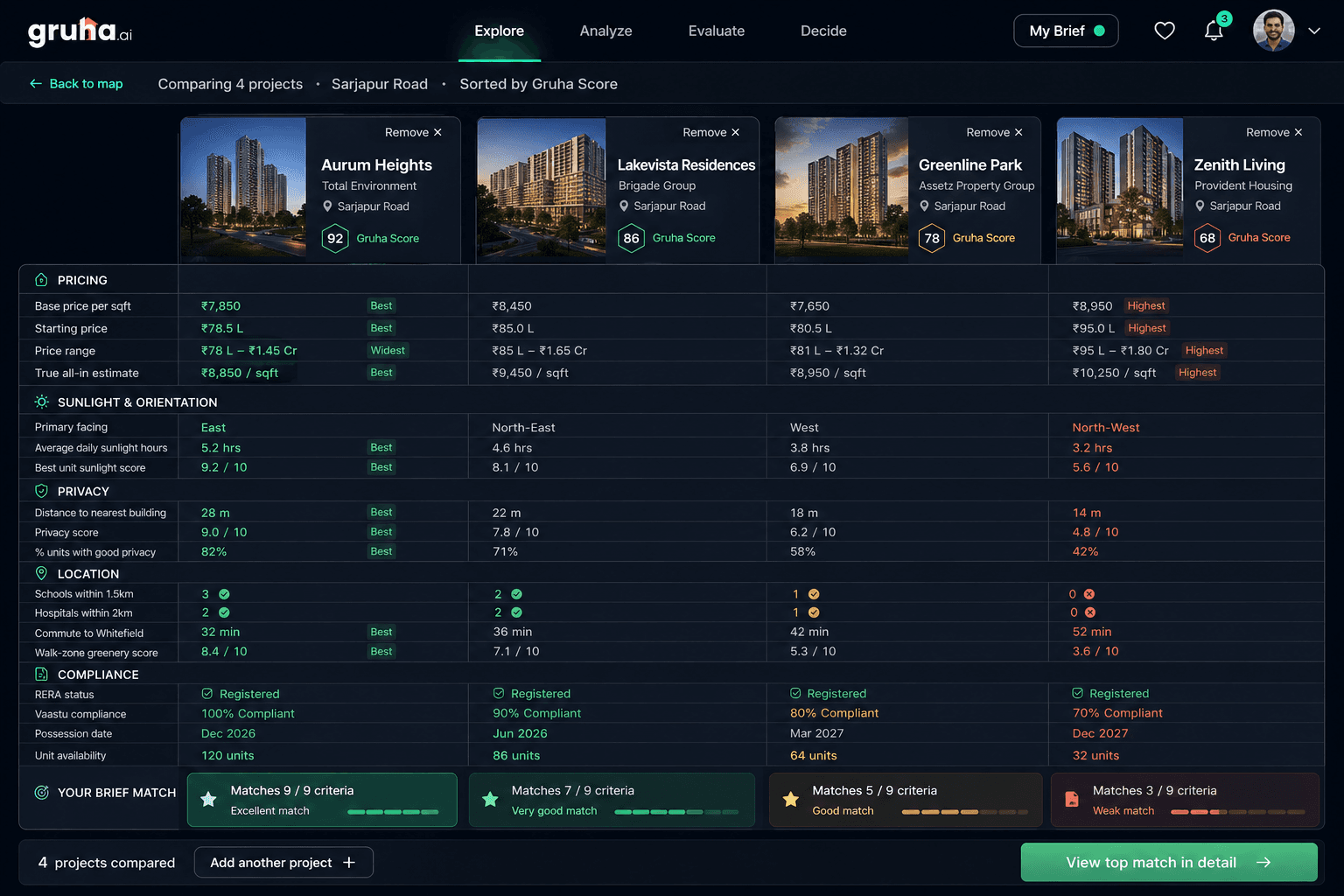The width and height of the screenshot is (1344, 896).
Task: Click Greenline Park 64 units value
Action: tap(814, 756)
